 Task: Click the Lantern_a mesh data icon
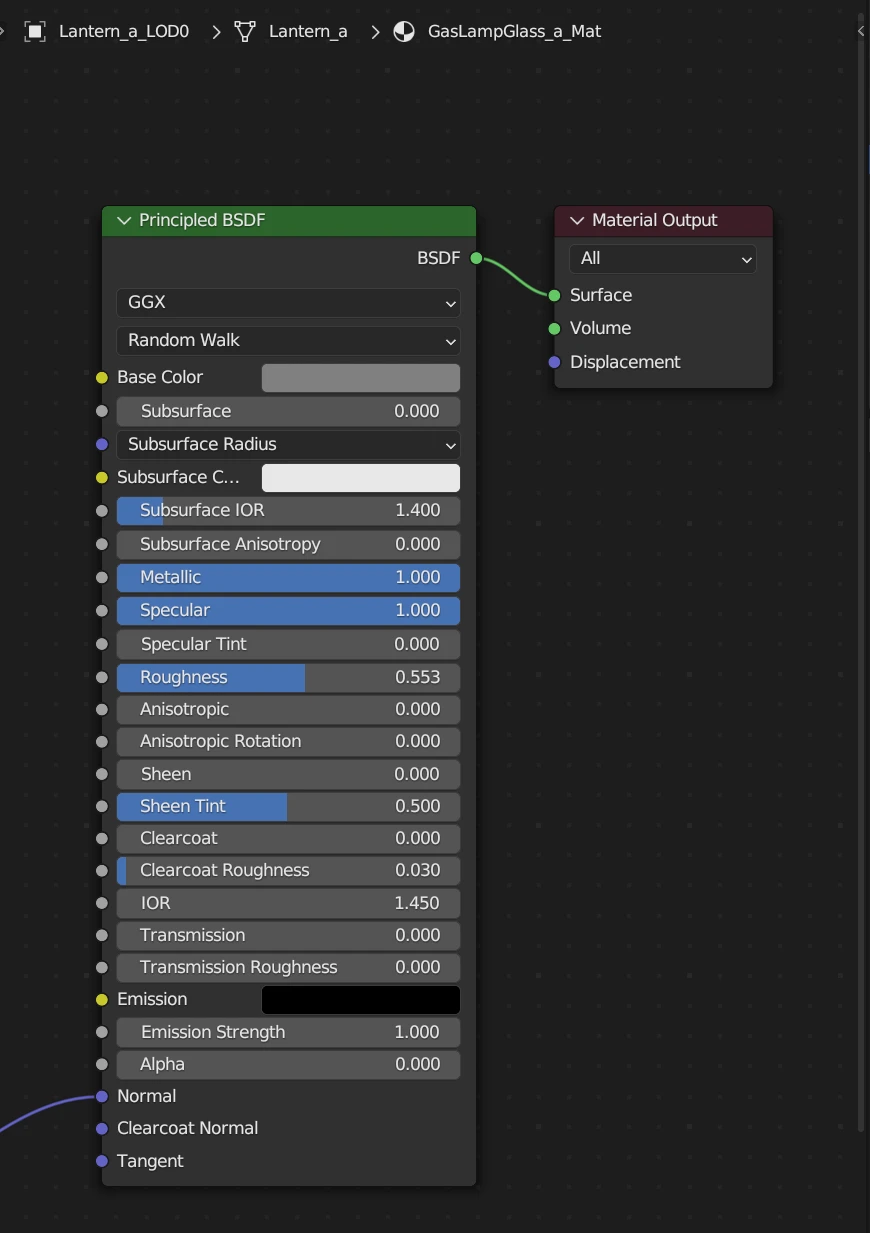(x=245, y=32)
